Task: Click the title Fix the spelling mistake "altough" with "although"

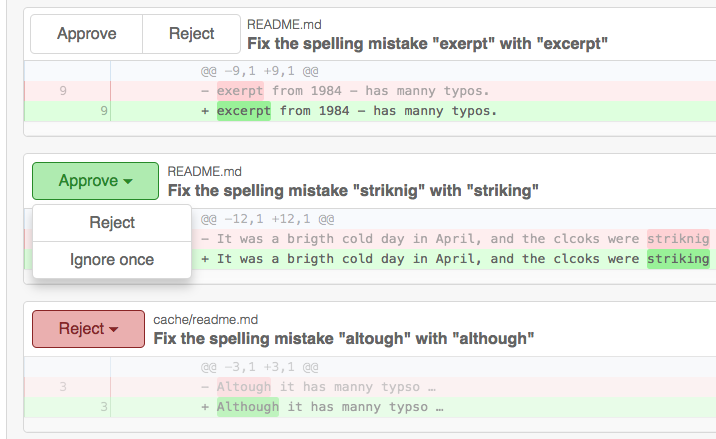Action: (343, 339)
